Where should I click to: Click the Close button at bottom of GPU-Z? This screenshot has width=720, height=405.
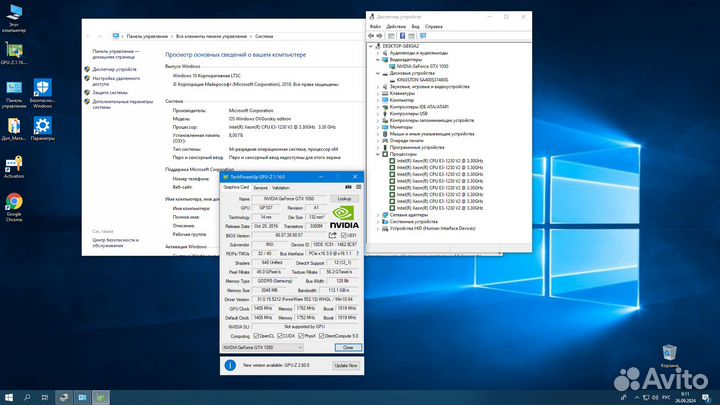[x=348, y=348]
